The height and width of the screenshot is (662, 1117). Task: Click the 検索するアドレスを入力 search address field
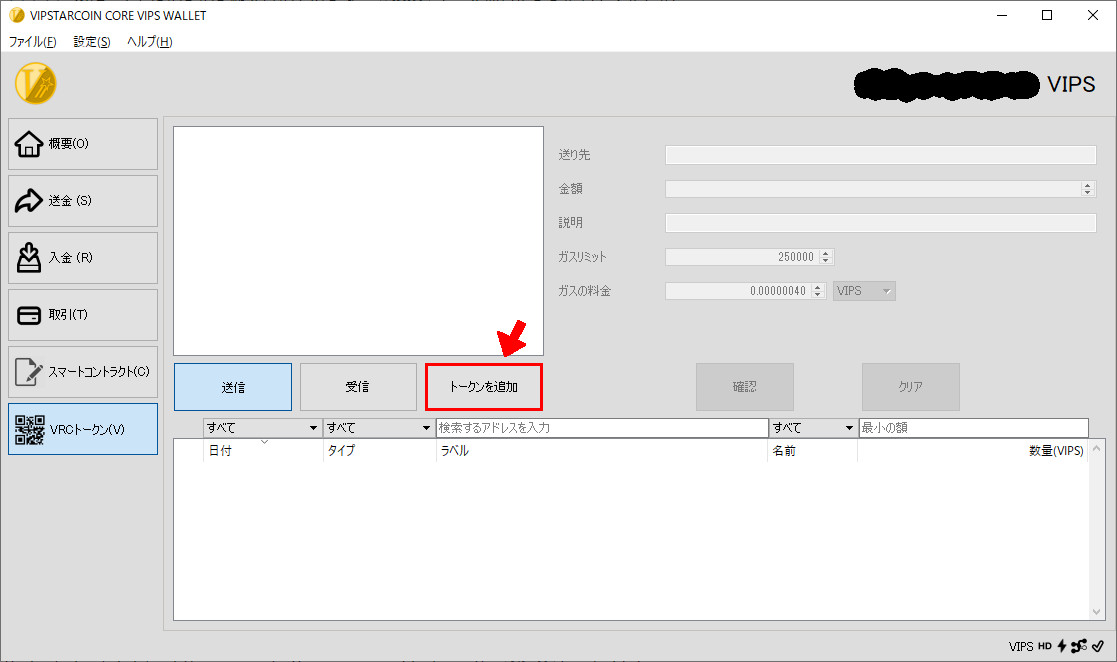coord(601,428)
